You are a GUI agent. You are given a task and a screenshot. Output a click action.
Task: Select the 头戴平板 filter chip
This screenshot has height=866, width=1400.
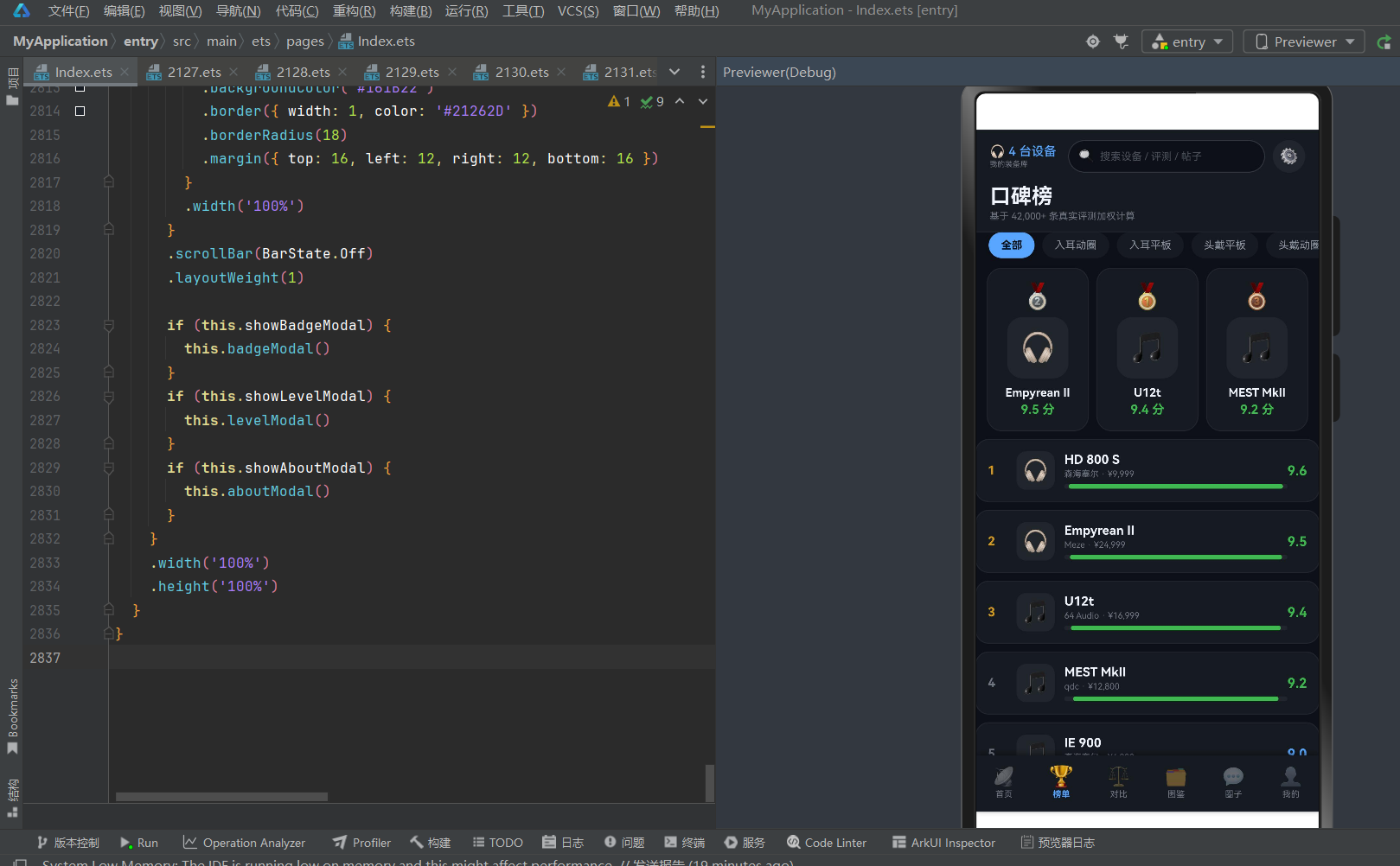(x=1224, y=245)
